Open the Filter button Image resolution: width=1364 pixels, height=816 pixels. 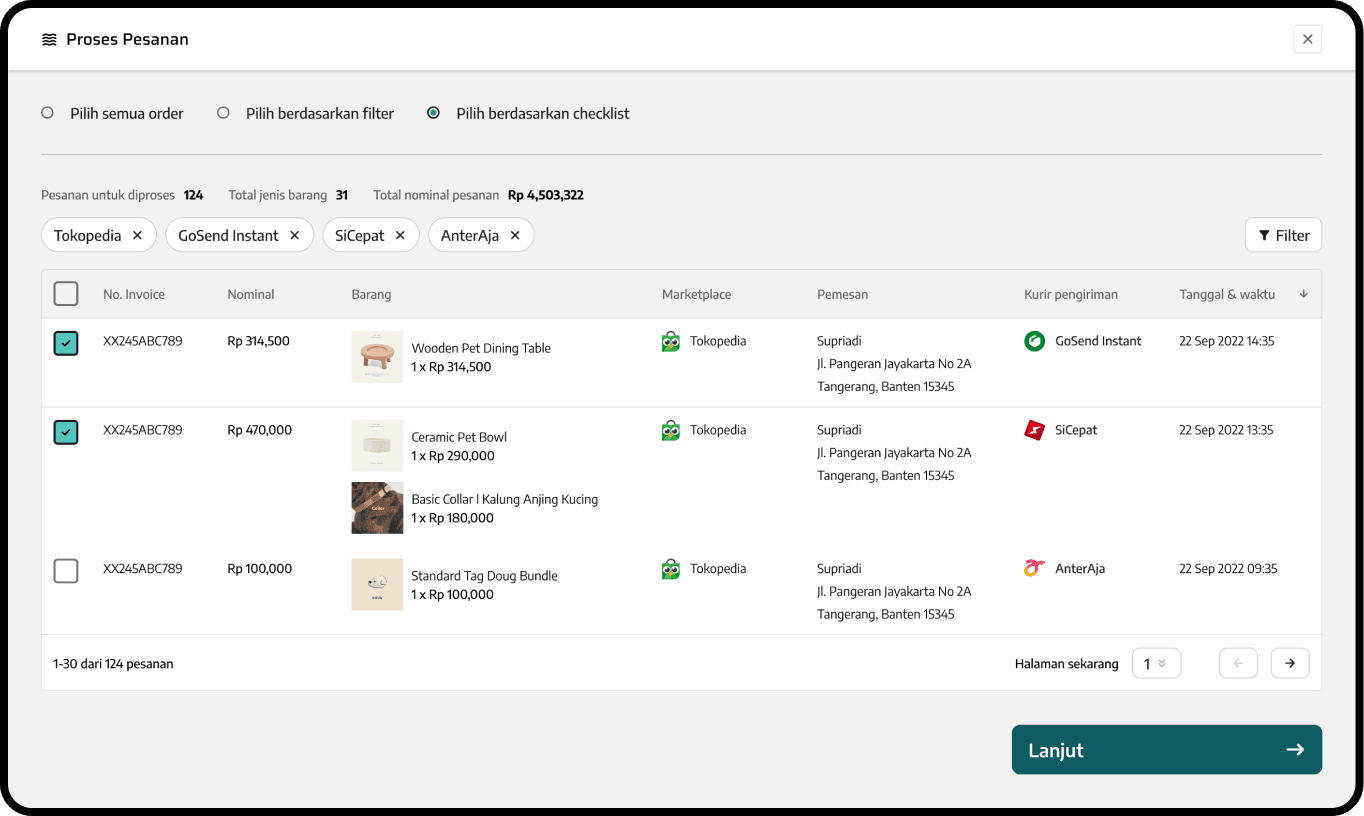pos(1283,236)
